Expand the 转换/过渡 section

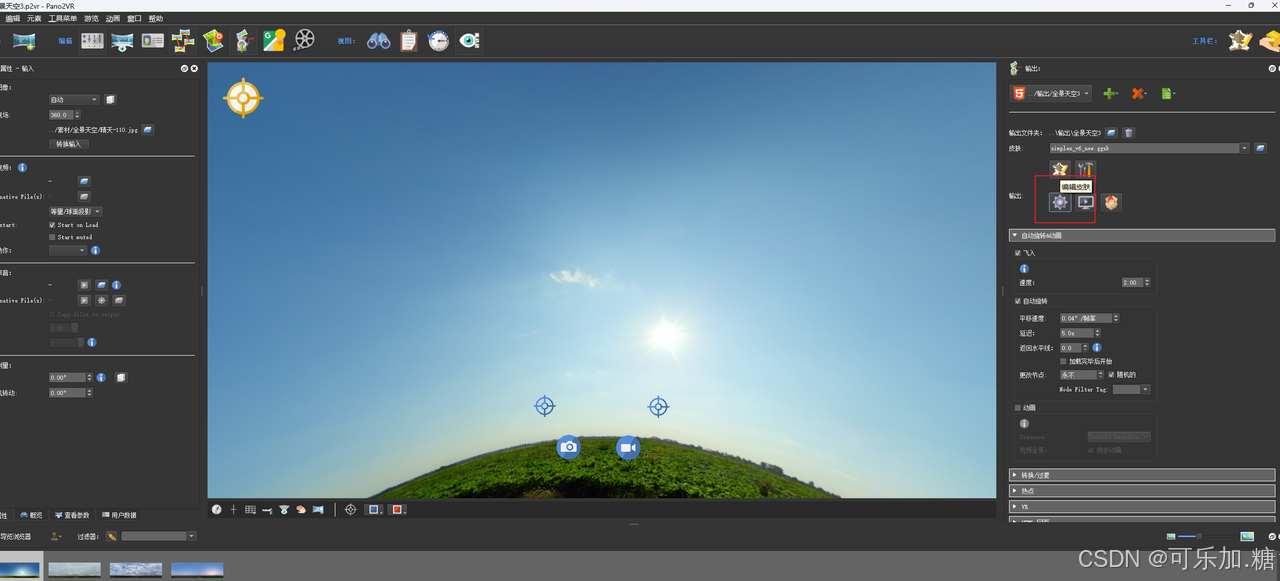click(1142, 475)
